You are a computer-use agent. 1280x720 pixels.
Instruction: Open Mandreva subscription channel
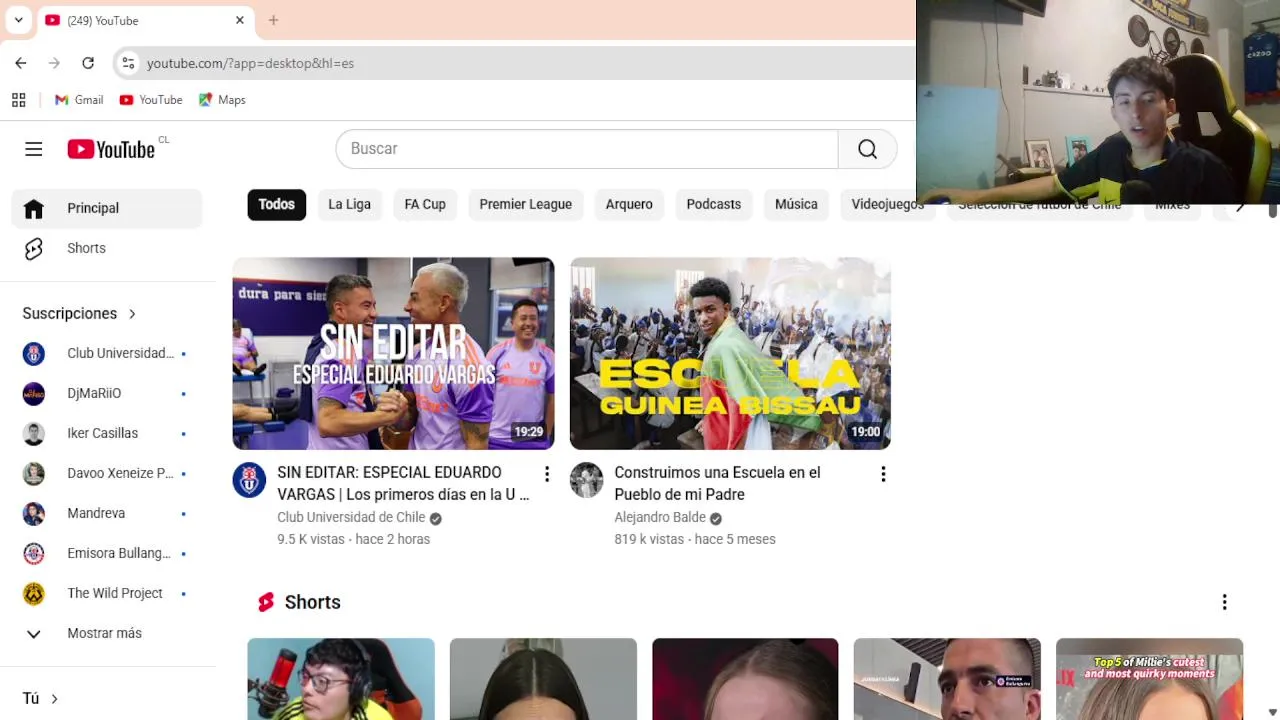pos(107,513)
